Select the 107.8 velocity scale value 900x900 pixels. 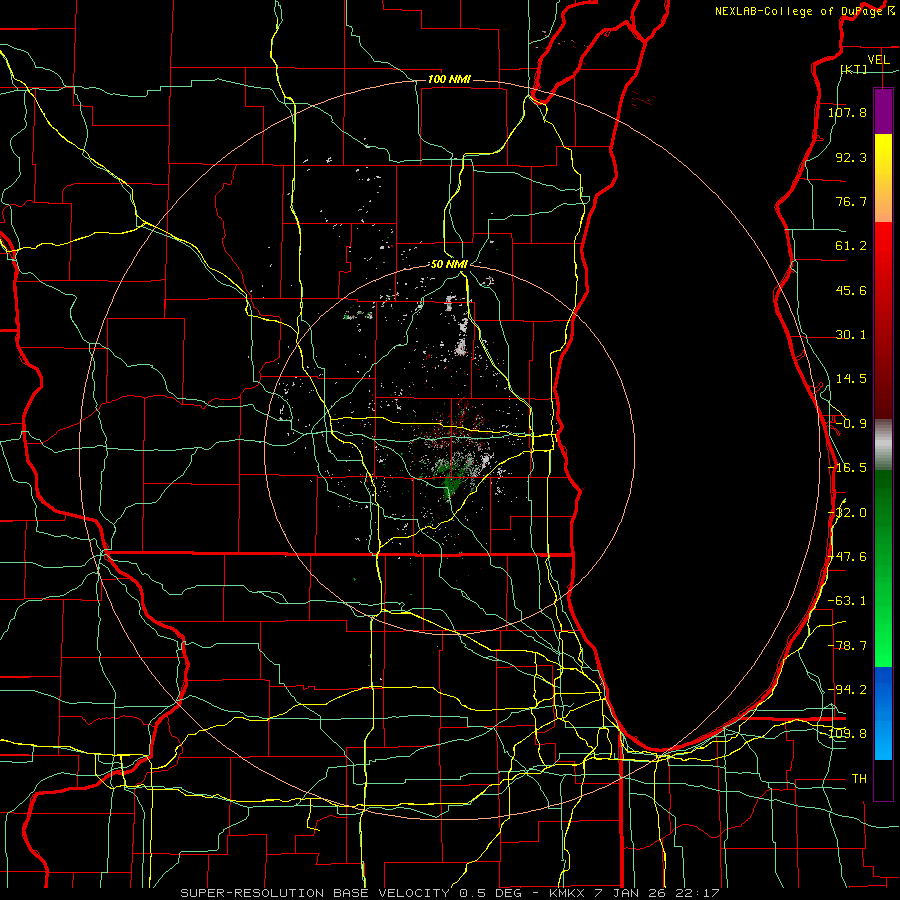click(x=848, y=112)
